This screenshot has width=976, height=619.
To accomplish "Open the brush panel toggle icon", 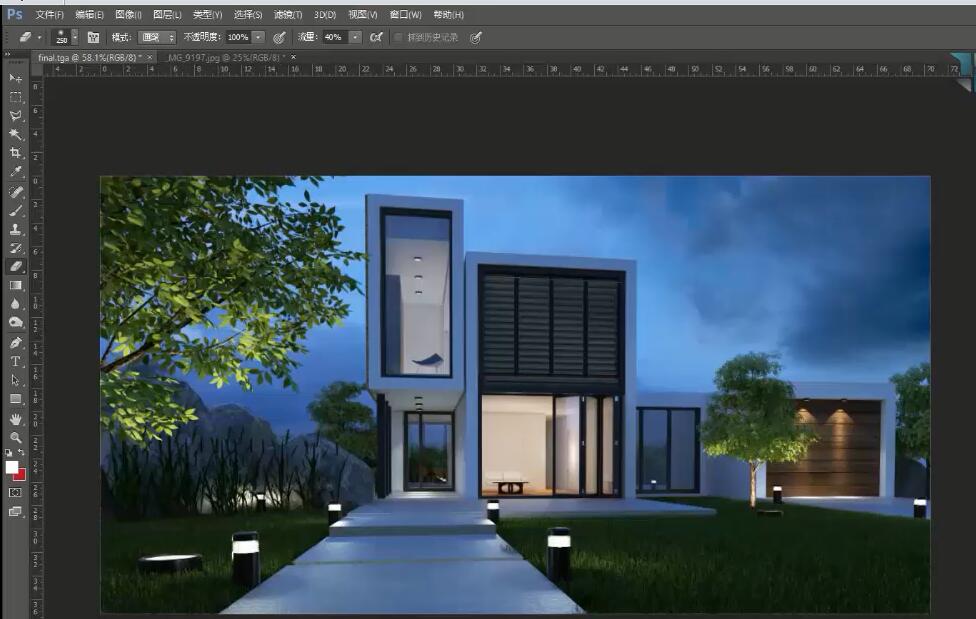I will pyautogui.click(x=93, y=37).
